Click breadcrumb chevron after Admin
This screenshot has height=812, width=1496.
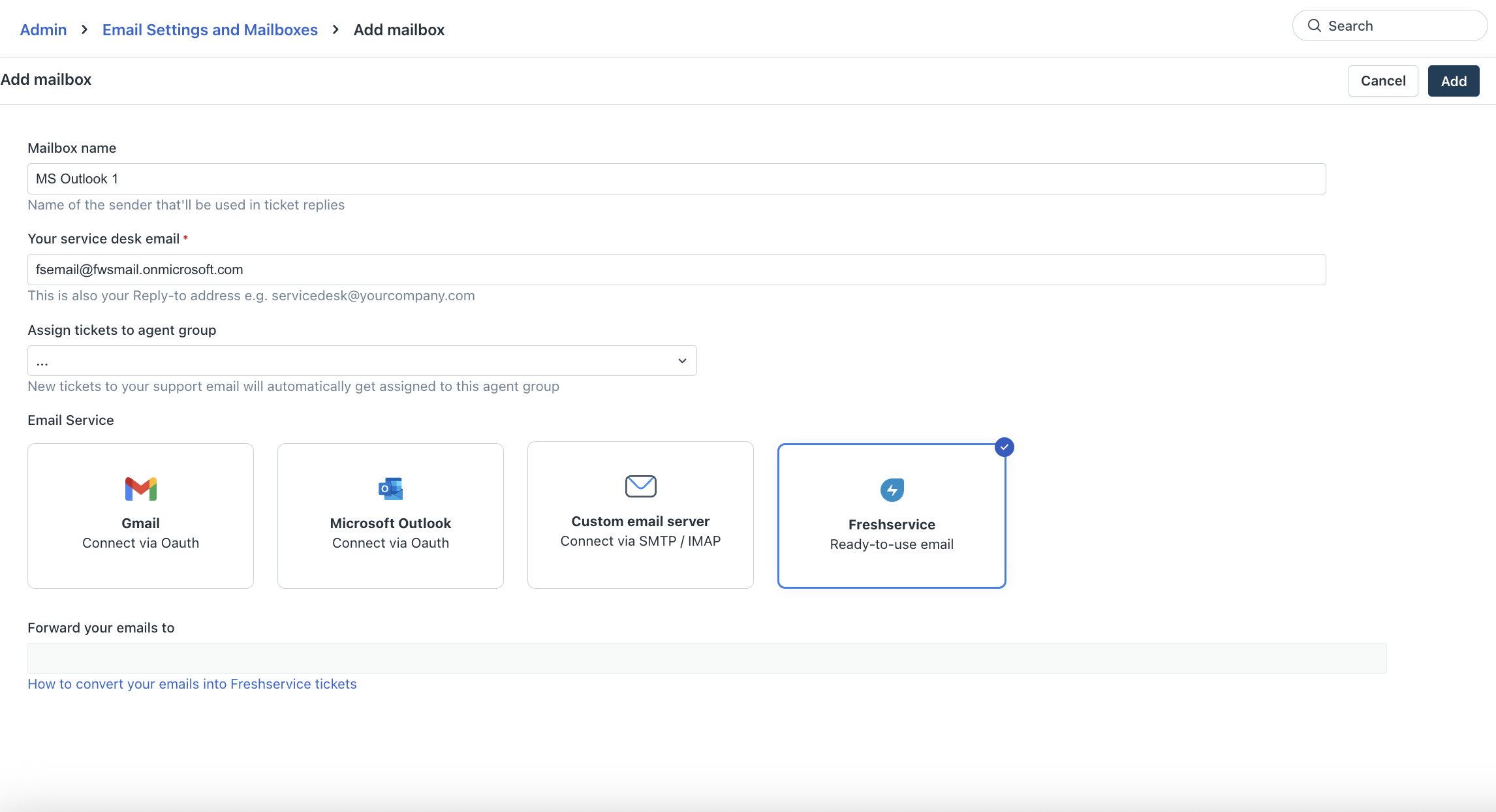point(84,30)
